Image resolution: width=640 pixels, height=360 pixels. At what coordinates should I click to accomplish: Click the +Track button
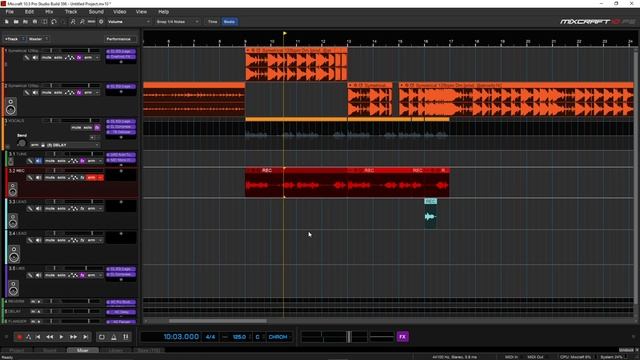12,39
